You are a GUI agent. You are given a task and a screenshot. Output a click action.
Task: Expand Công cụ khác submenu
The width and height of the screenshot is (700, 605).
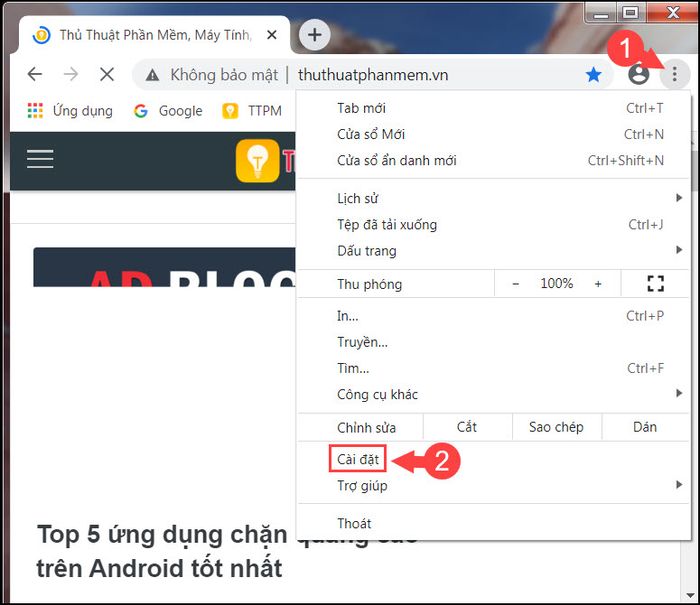[x=493, y=394]
